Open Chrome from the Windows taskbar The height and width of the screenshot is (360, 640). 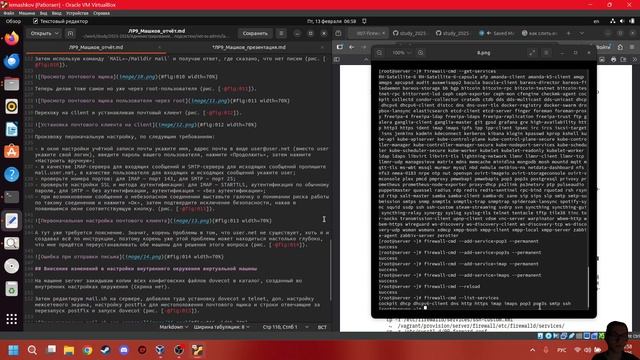(87, 350)
